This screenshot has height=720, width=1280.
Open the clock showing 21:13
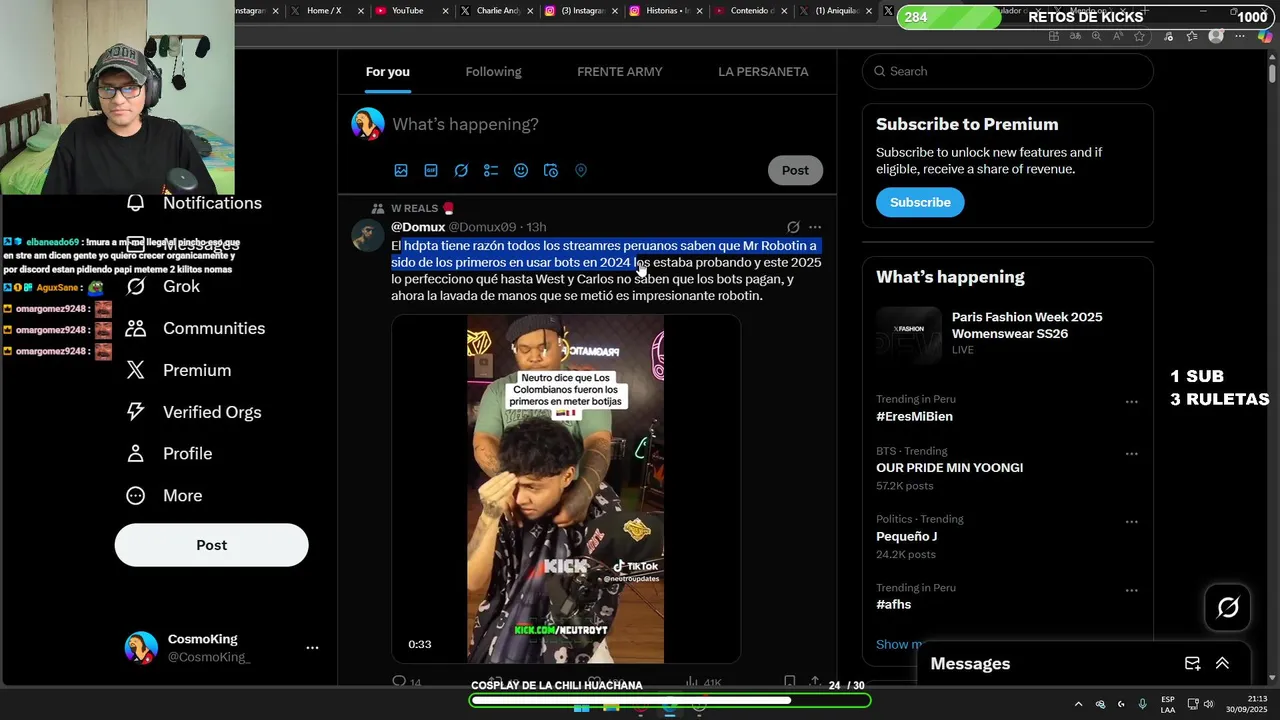[1247, 704]
